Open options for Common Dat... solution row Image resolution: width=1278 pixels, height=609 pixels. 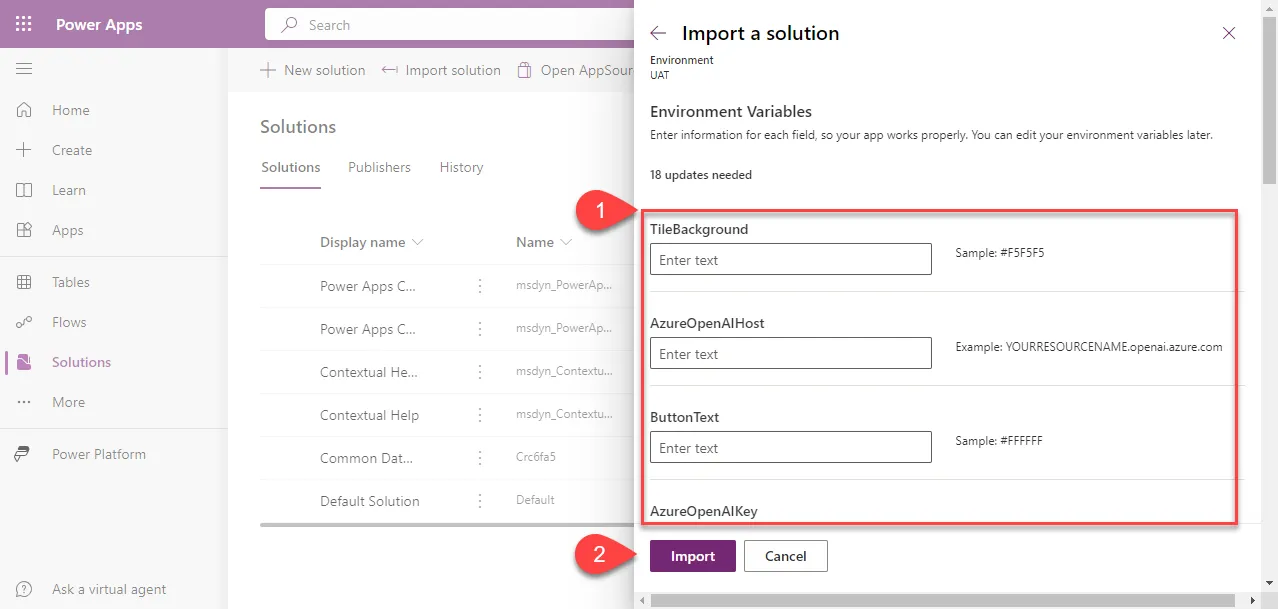click(x=480, y=458)
